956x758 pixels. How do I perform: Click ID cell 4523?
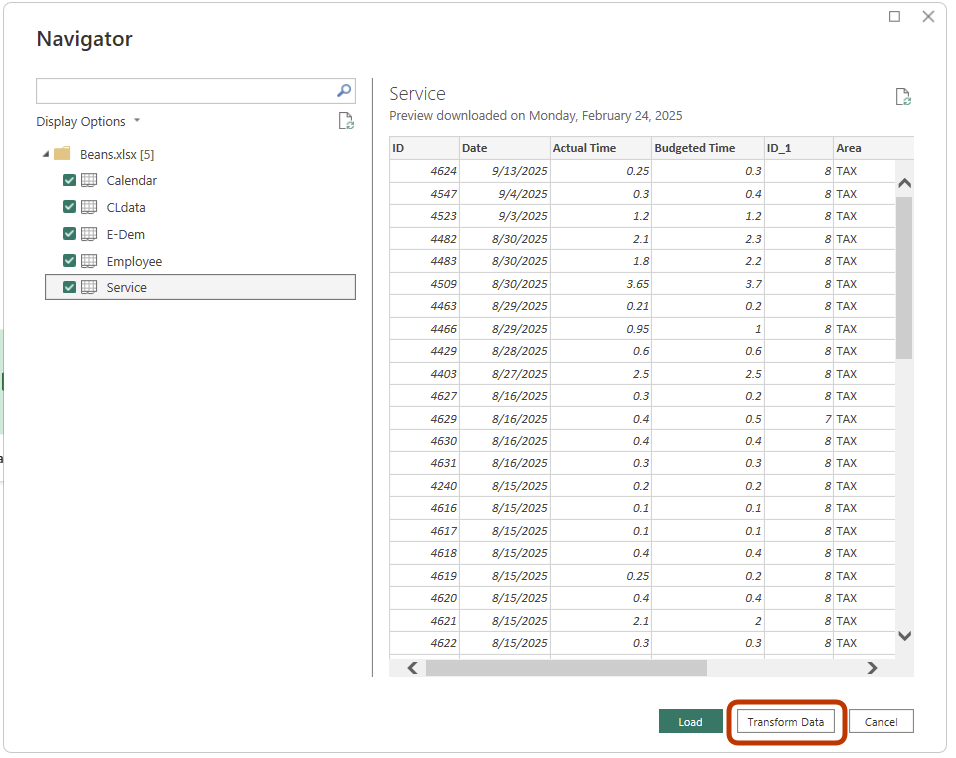click(424, 216)
